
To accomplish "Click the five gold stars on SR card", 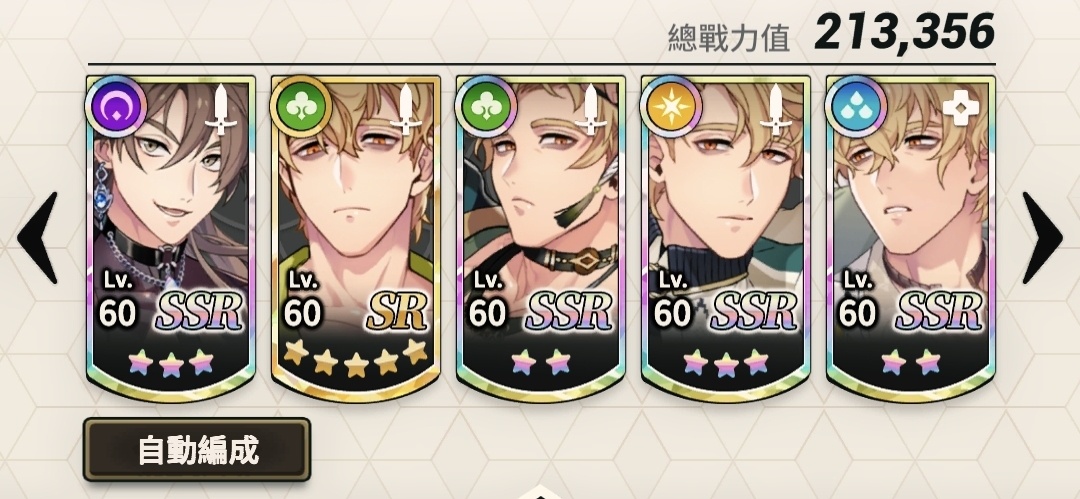I will (x=355, y=358).
